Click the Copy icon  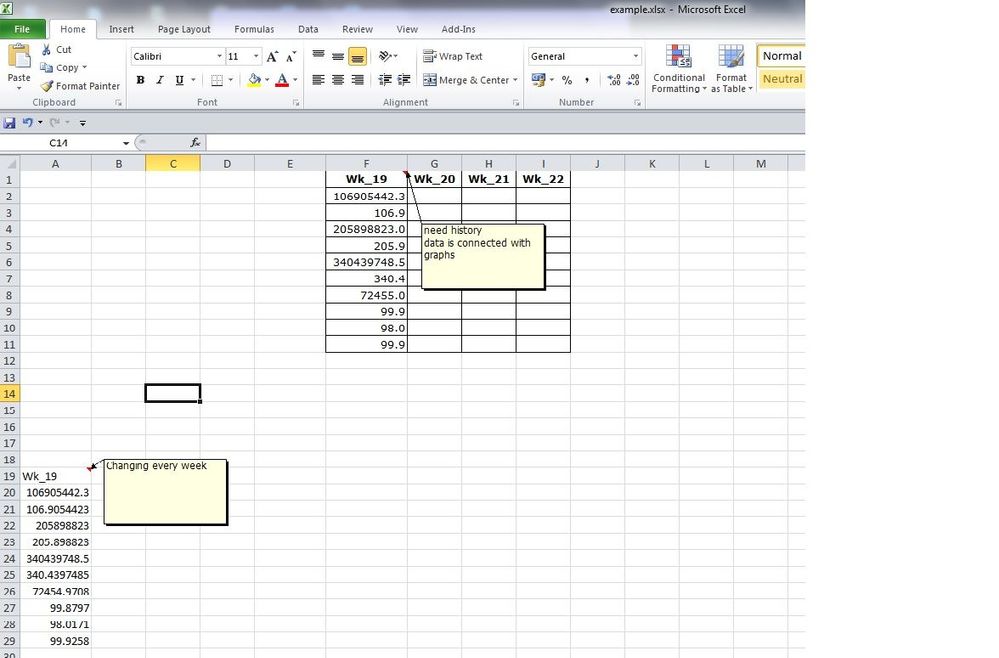(46, 68)
